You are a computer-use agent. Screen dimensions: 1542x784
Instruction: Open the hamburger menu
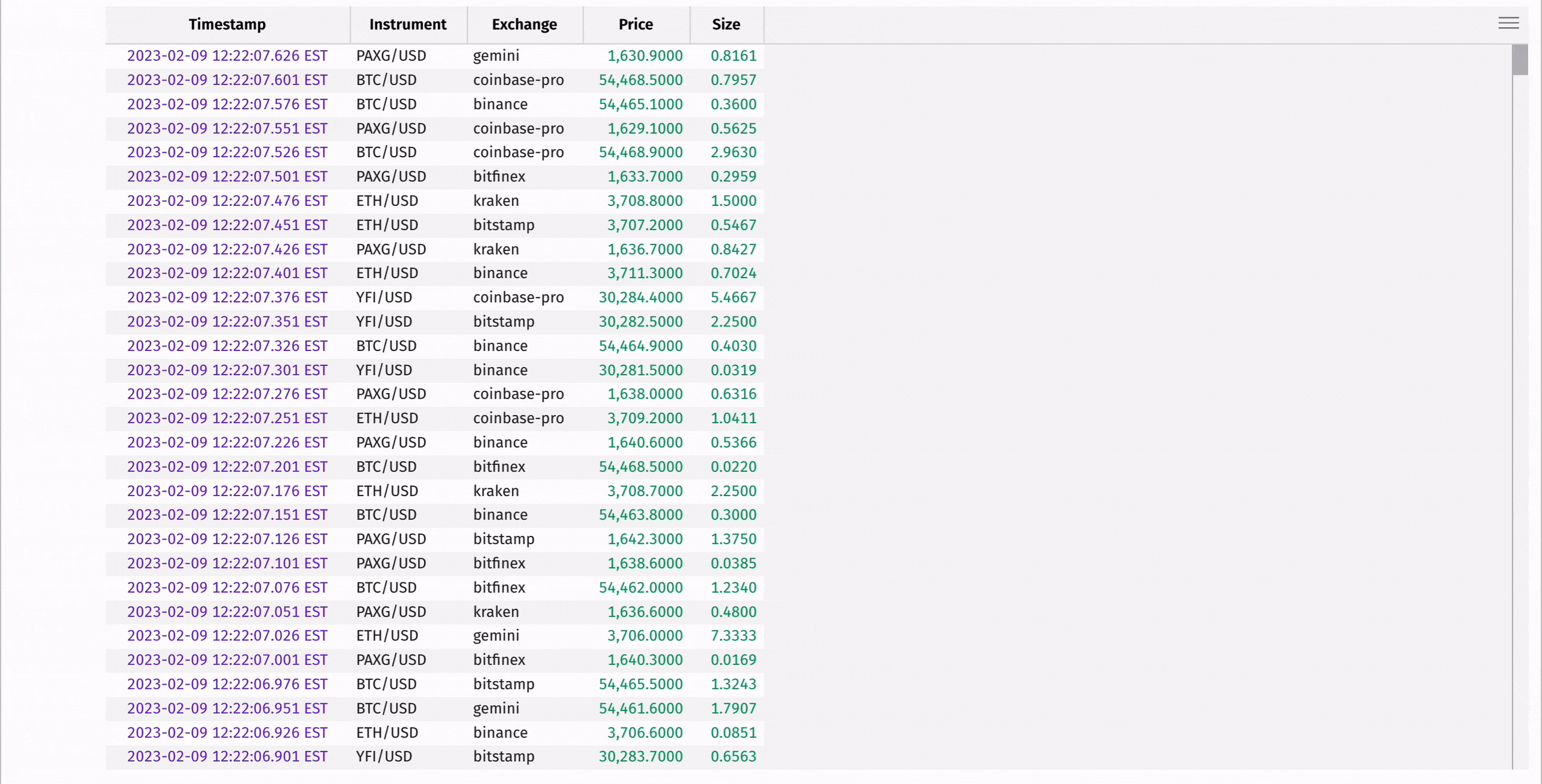[1508, 23]
